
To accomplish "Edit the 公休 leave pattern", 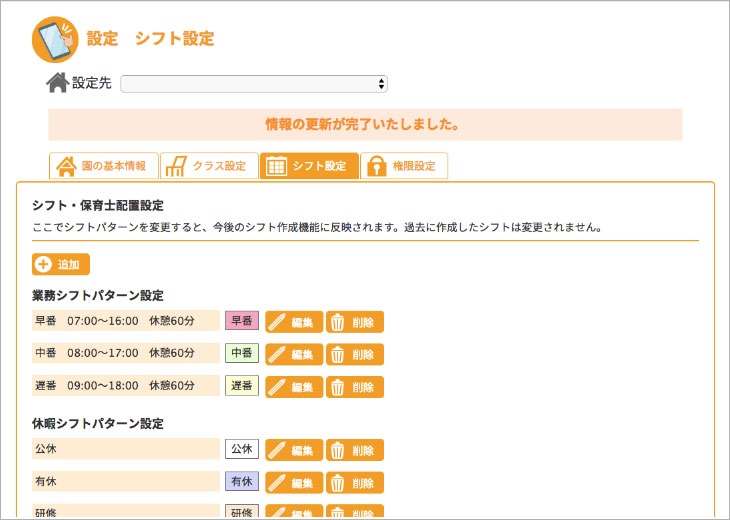I will click(x=294, y=450).
